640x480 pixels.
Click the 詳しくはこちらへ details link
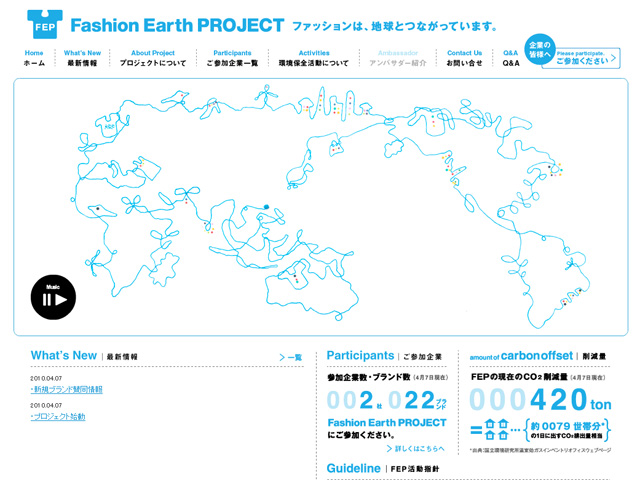pos(416,449)
